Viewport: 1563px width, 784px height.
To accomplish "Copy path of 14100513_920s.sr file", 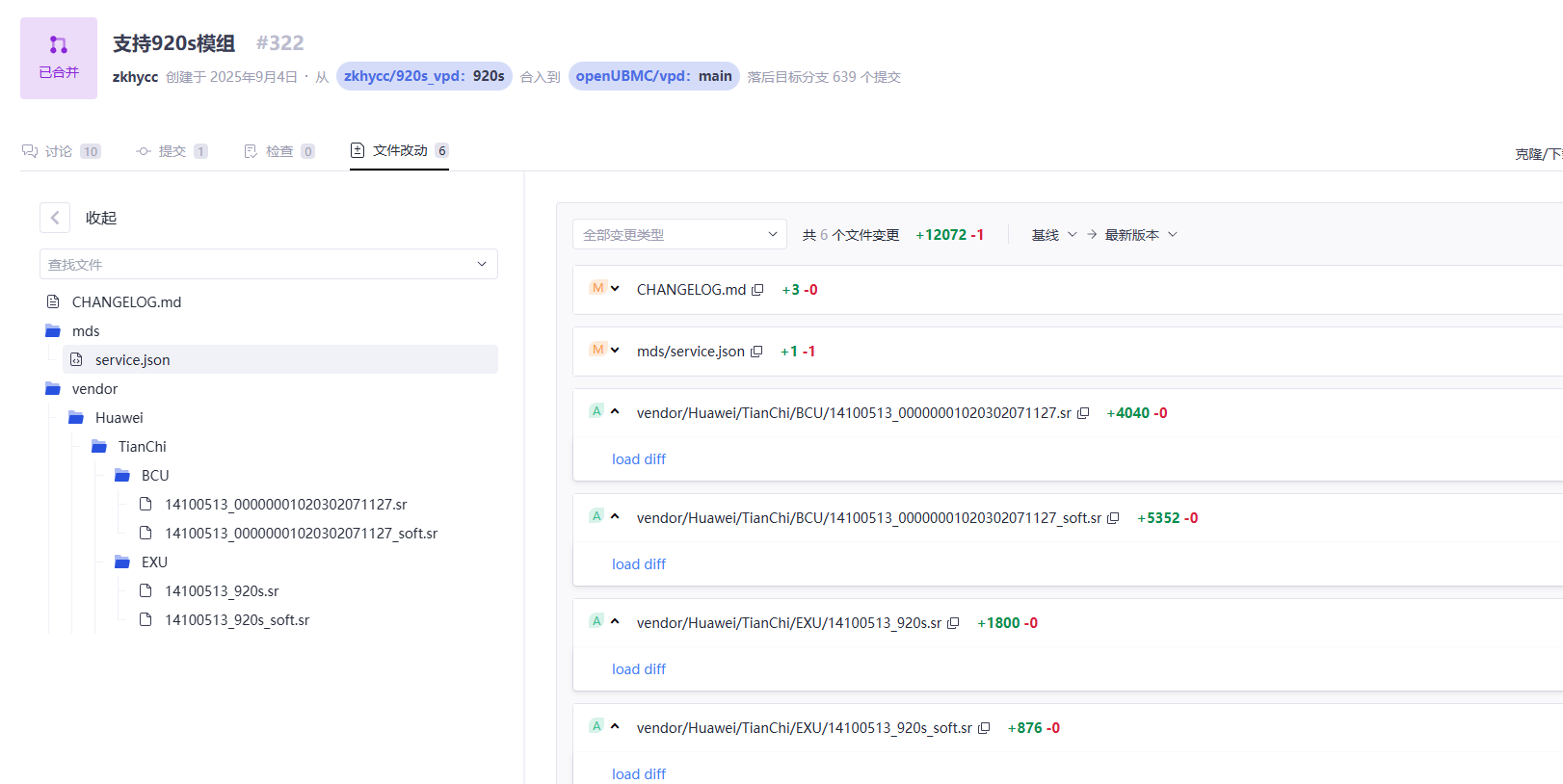I will (x=953, y=623).
